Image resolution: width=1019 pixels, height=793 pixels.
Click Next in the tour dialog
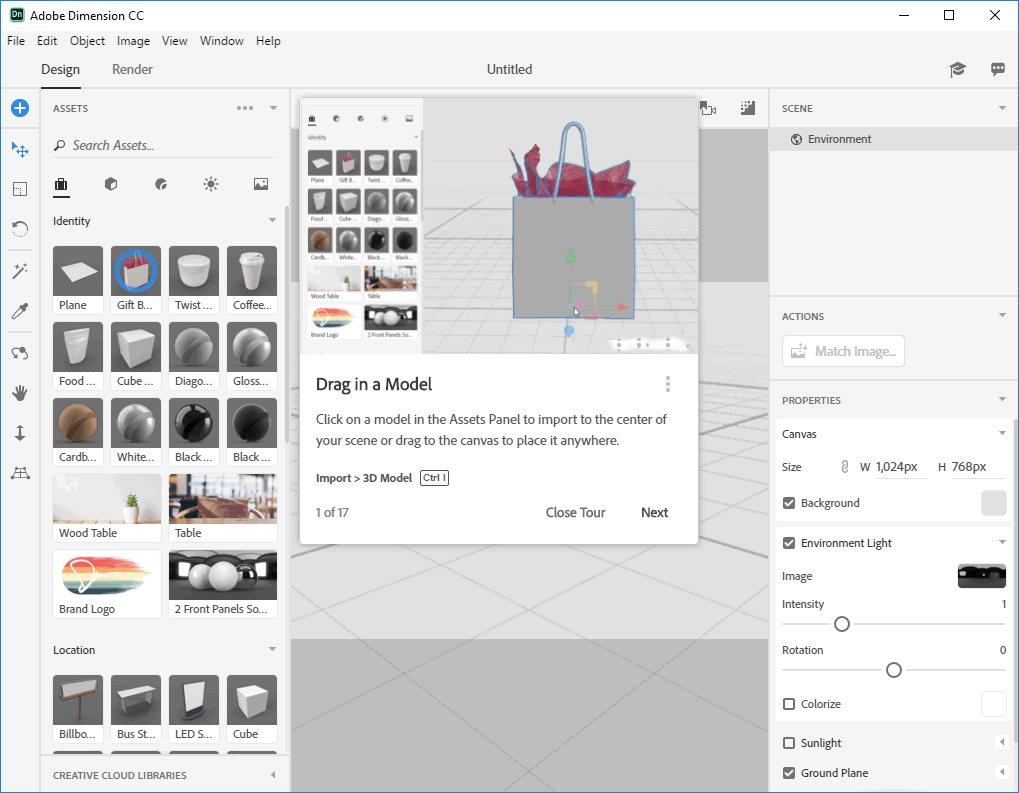coord(654,512)
